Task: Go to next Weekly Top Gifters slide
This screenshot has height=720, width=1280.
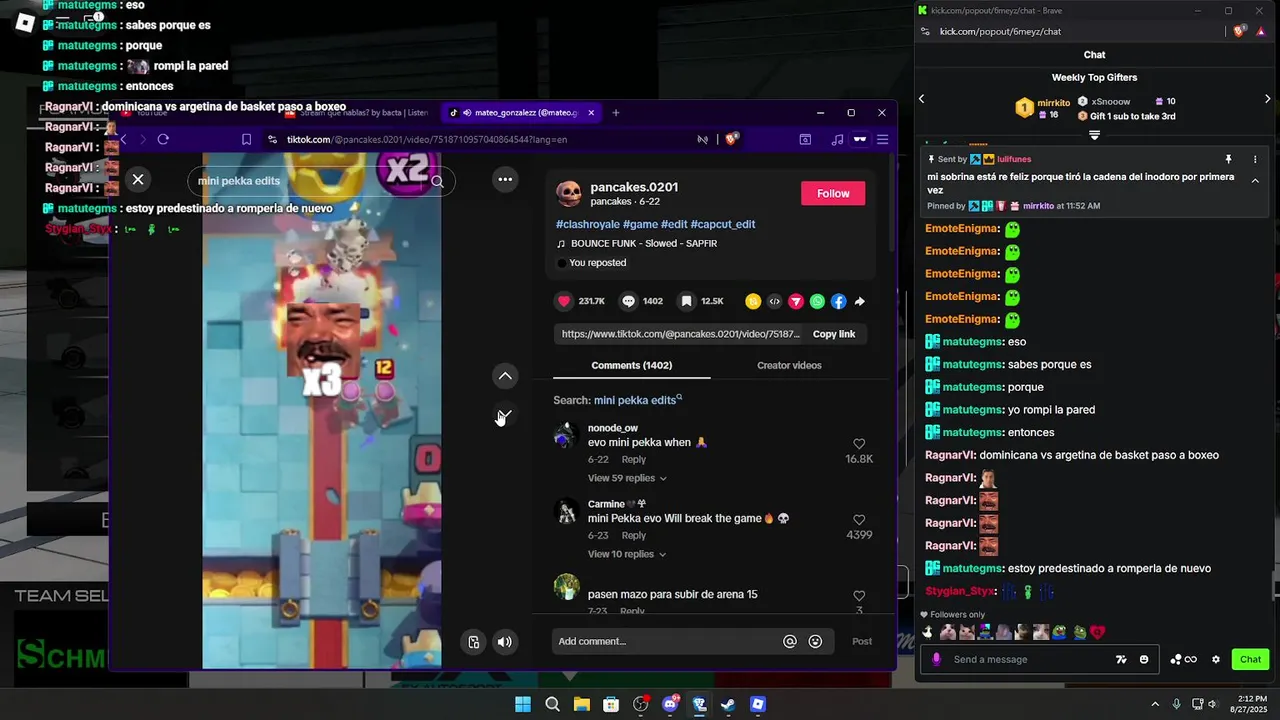Action: (1267, 99)
